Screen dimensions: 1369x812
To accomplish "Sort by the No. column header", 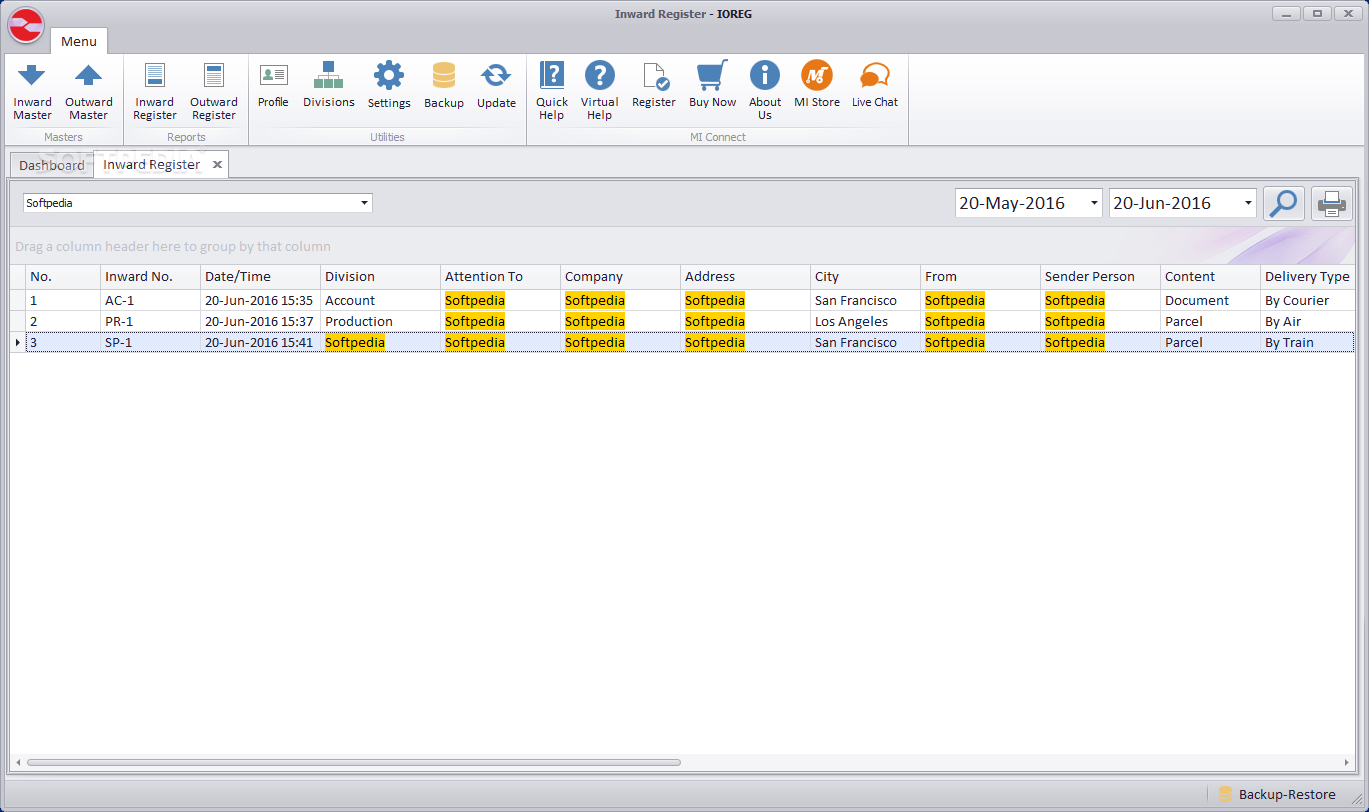I will tap(63, 277).
